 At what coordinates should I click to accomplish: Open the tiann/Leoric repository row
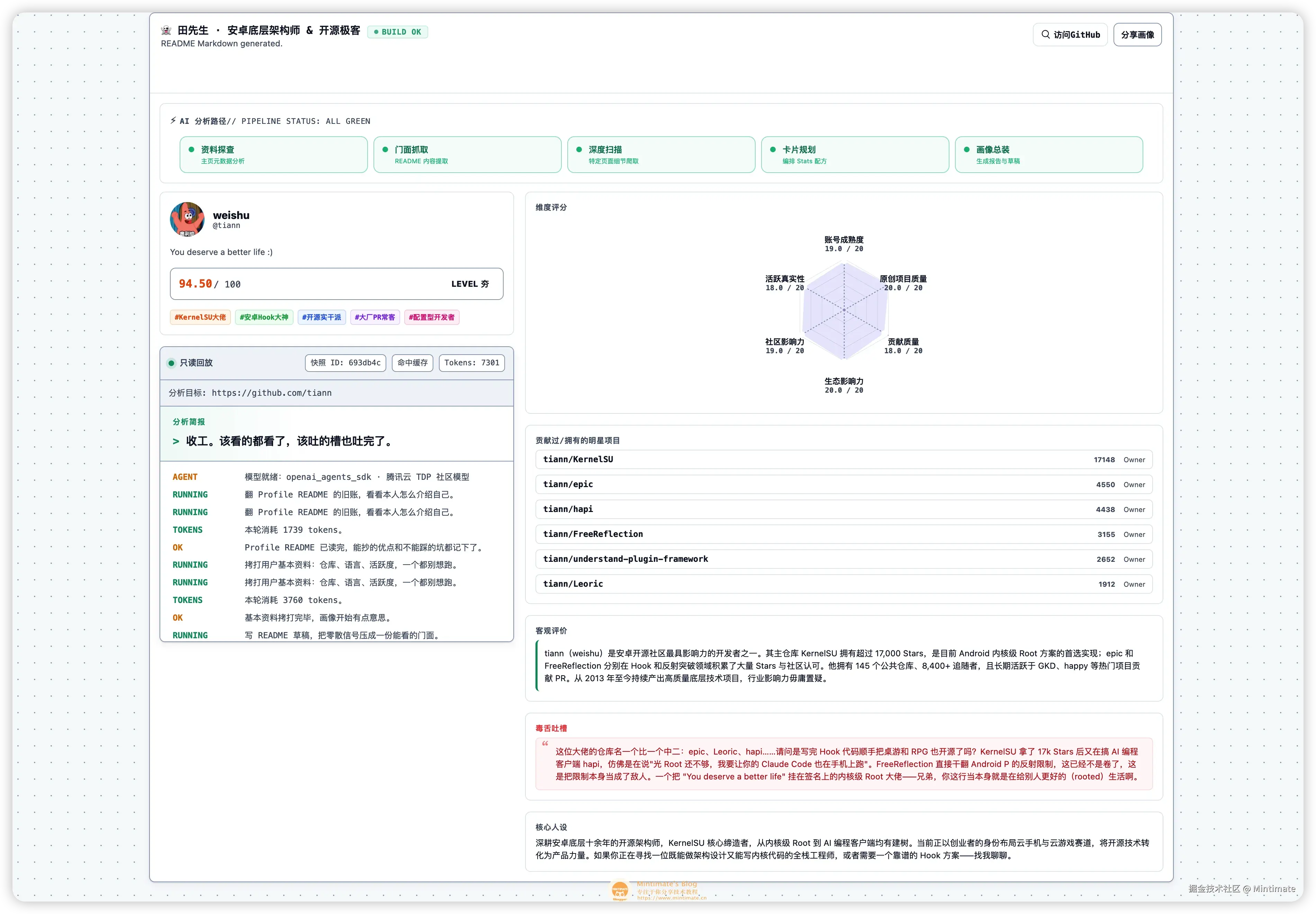843,584
